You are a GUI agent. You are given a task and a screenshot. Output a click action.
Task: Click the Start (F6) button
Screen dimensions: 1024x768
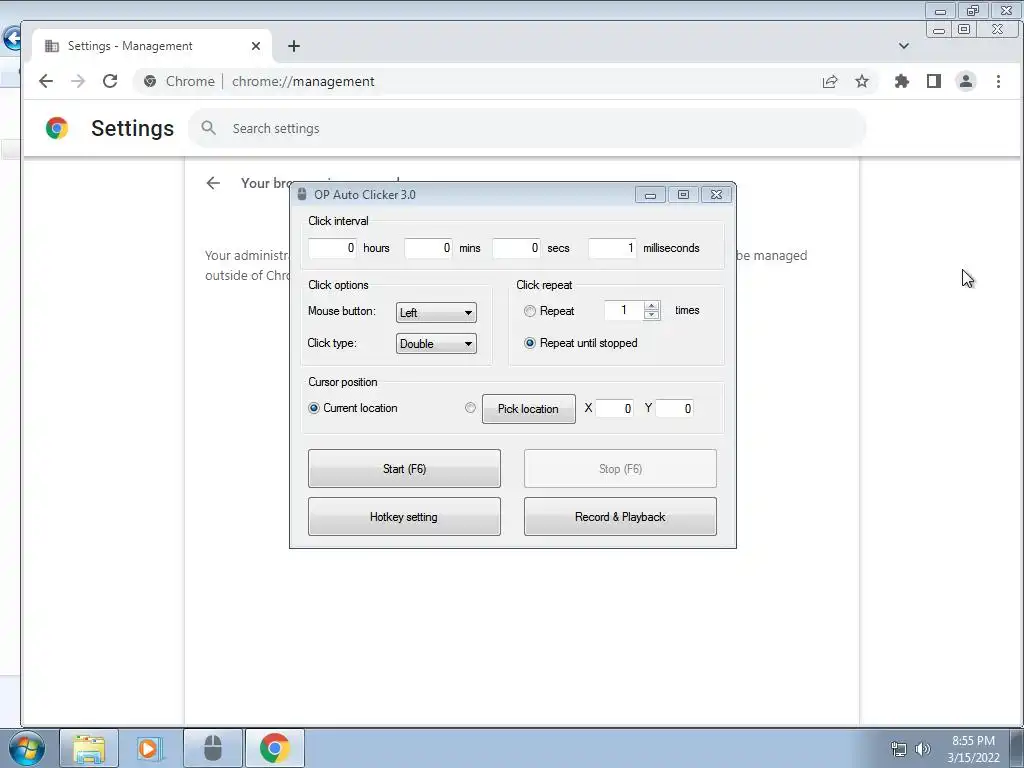click(404, 468)
